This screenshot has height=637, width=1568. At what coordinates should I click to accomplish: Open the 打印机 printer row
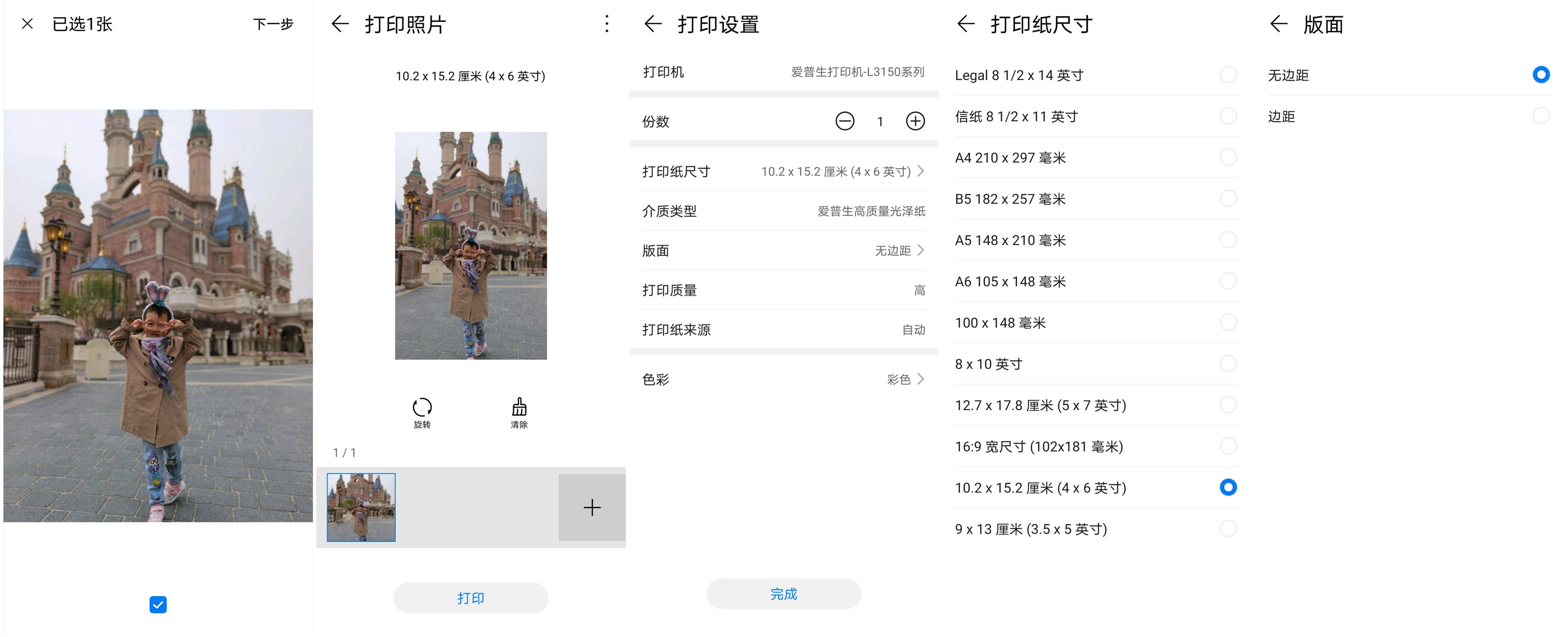[x=784, y=72]
